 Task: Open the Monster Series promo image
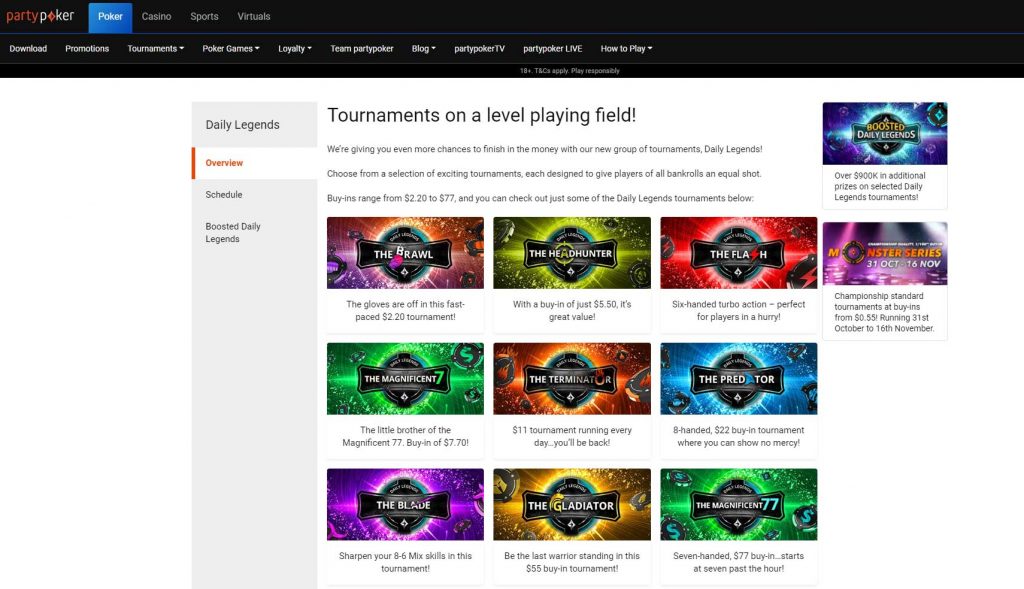(x=885, y=253)
